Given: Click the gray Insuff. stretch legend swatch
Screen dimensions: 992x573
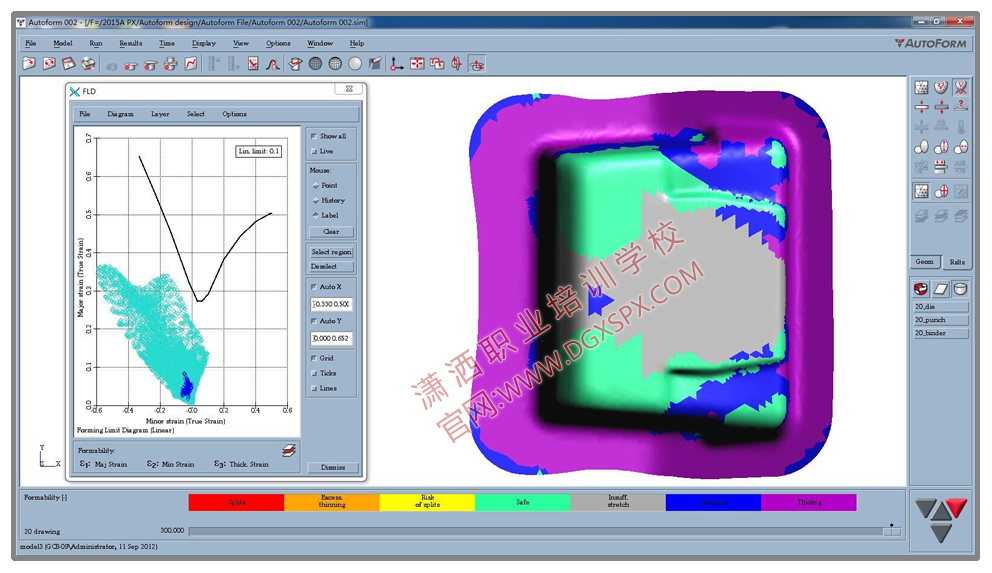Looking at the screenshot, I should point(618,502).
